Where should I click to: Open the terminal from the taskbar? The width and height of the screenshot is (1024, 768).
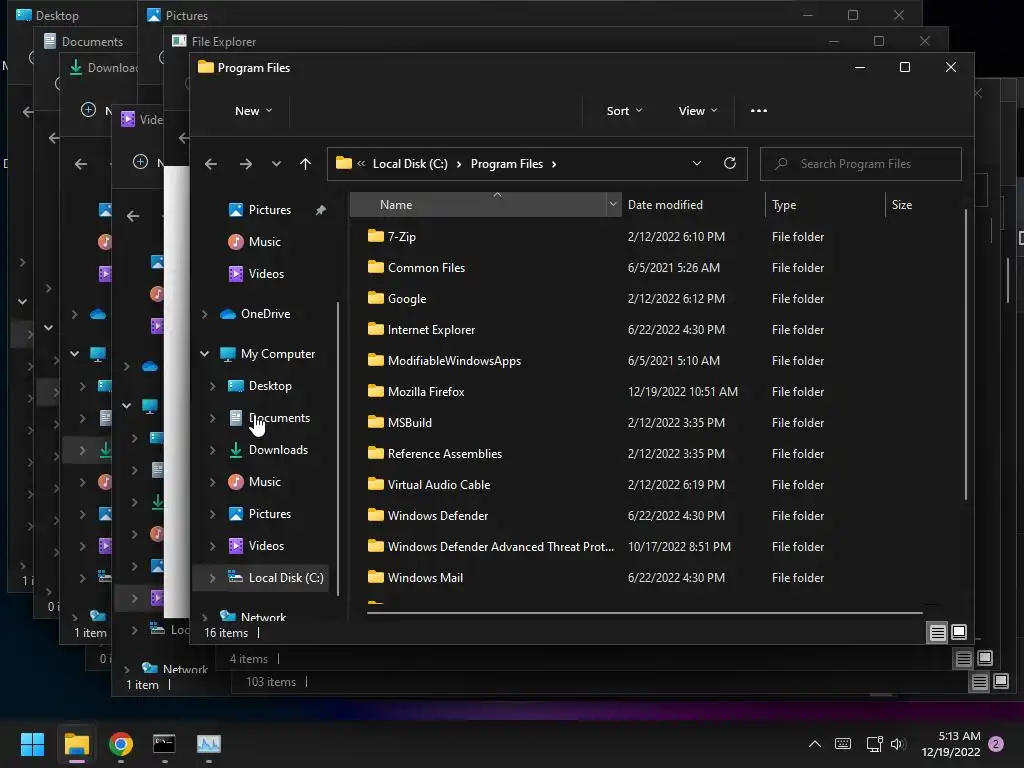(x=164, y=744)
